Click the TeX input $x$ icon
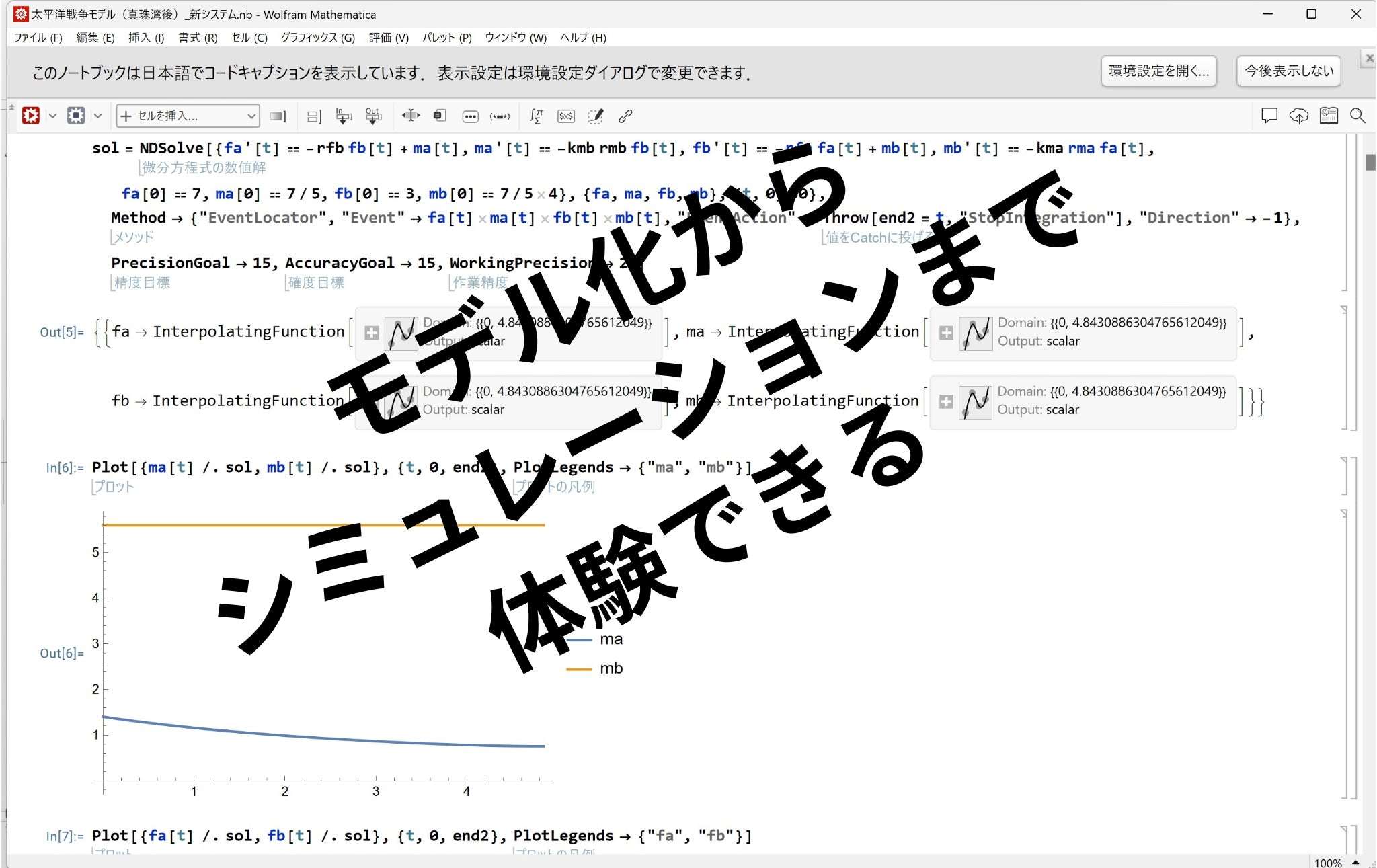Screen dimensions: 1377x868 [x=566, y=116]
